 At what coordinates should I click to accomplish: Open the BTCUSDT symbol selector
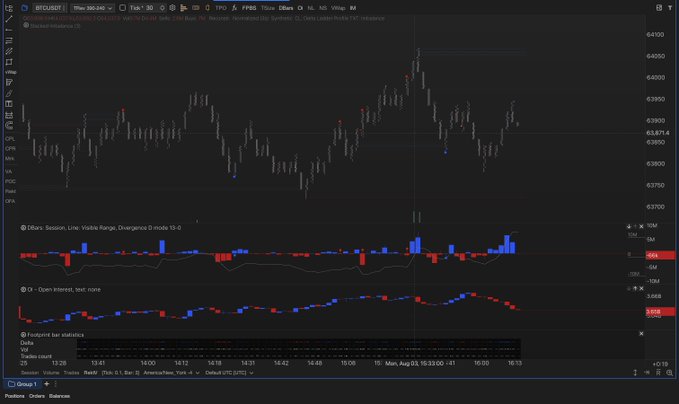[50, 8]
